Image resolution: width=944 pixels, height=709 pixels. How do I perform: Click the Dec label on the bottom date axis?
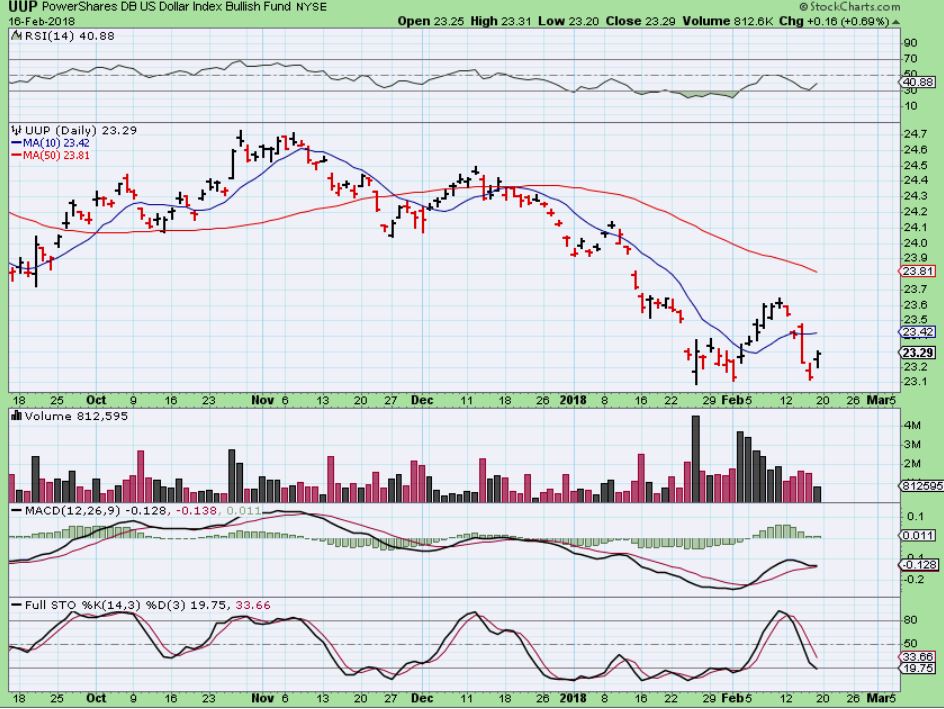click(x=421, y=698)
